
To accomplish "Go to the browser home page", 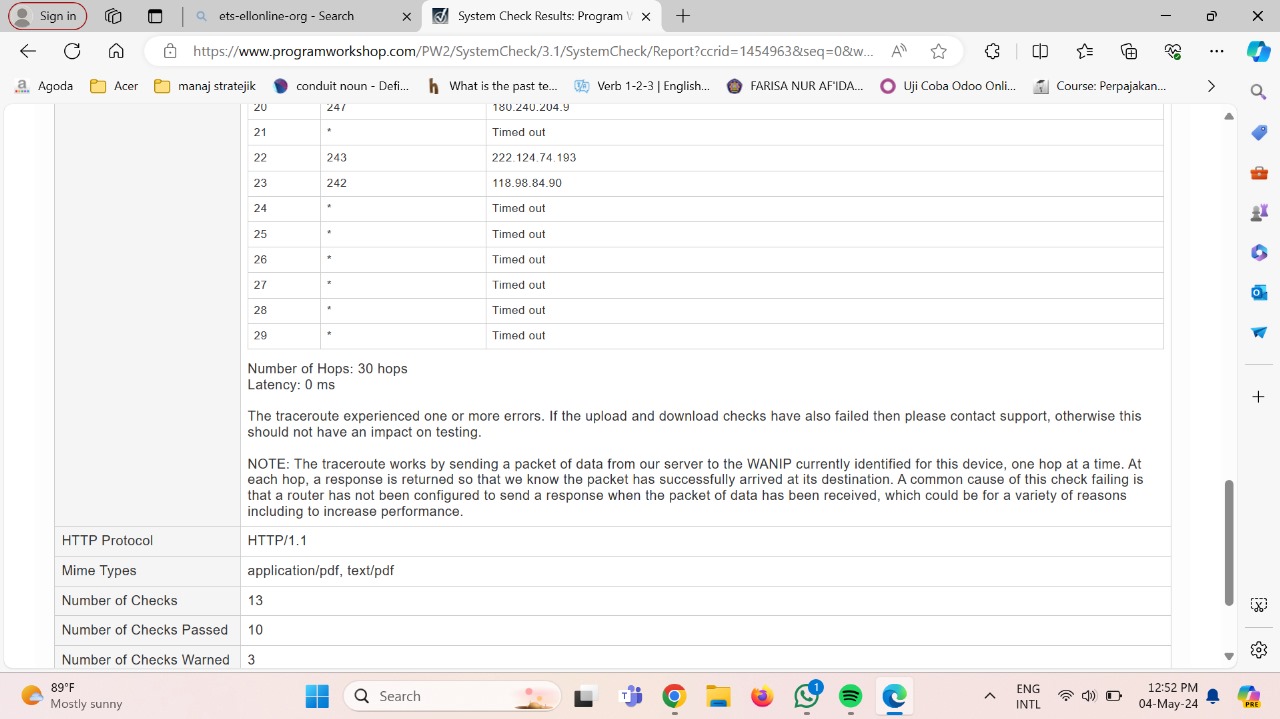I will [x=116, y=51].
